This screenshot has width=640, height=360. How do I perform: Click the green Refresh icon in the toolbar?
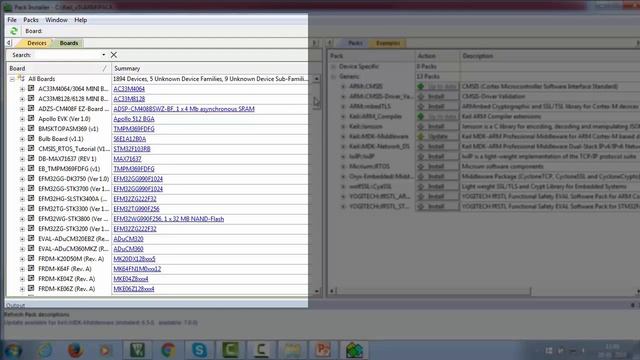[x=14, y=31]
